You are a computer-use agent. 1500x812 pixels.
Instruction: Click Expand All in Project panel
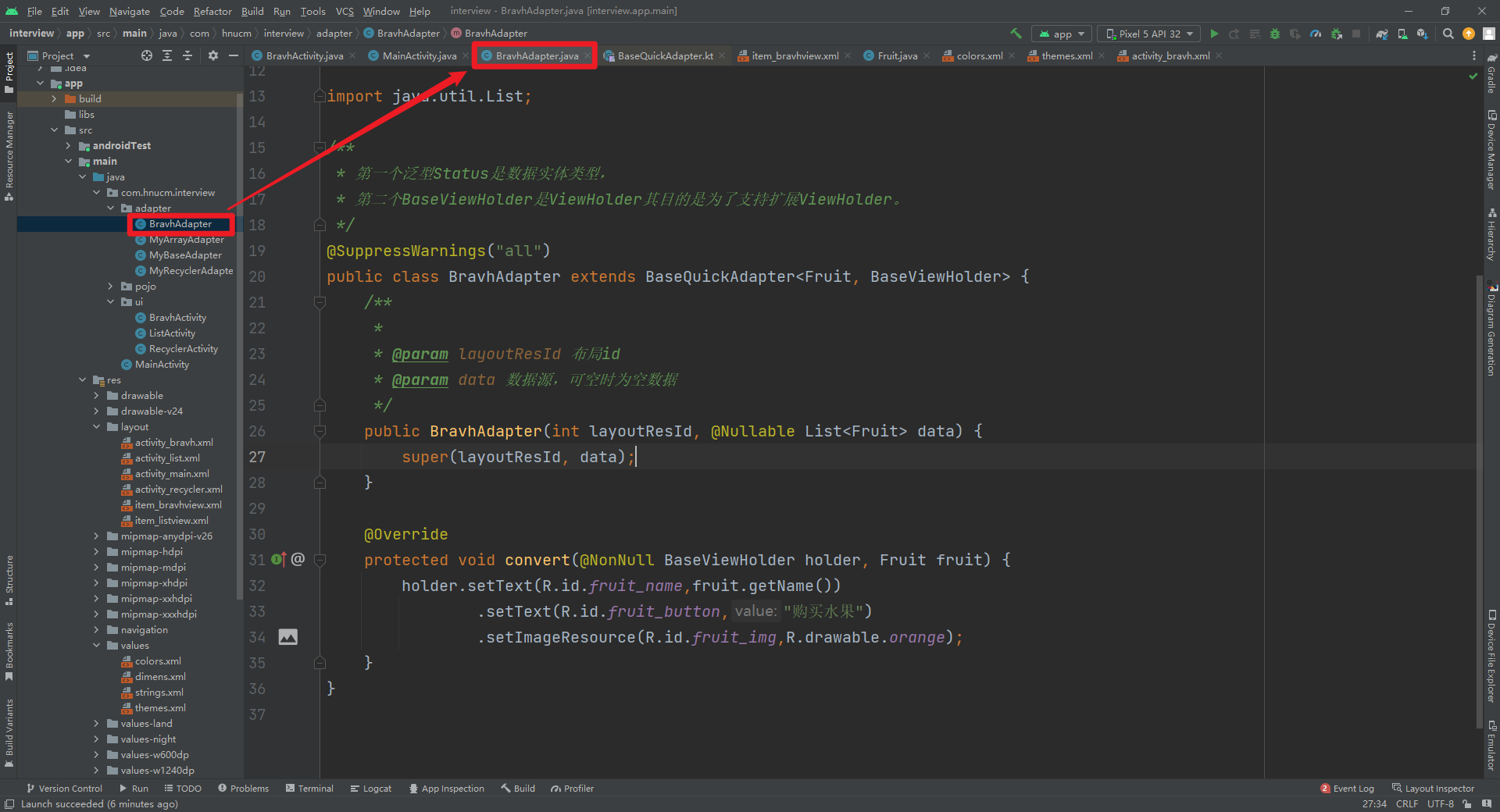coord(167,55)
